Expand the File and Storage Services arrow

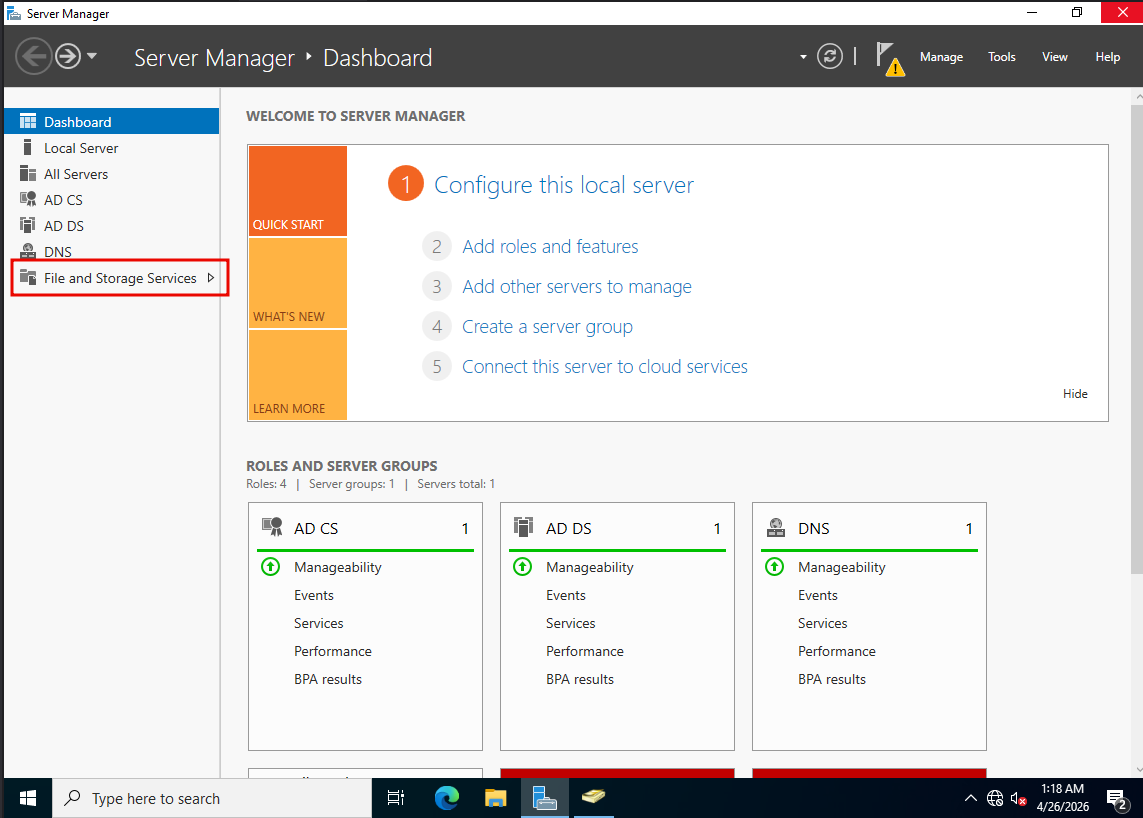211,278
